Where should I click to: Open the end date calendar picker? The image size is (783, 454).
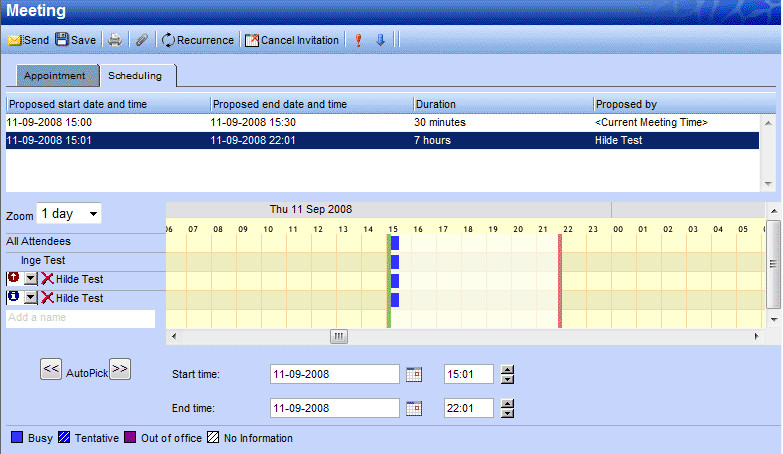click(414, 408)
